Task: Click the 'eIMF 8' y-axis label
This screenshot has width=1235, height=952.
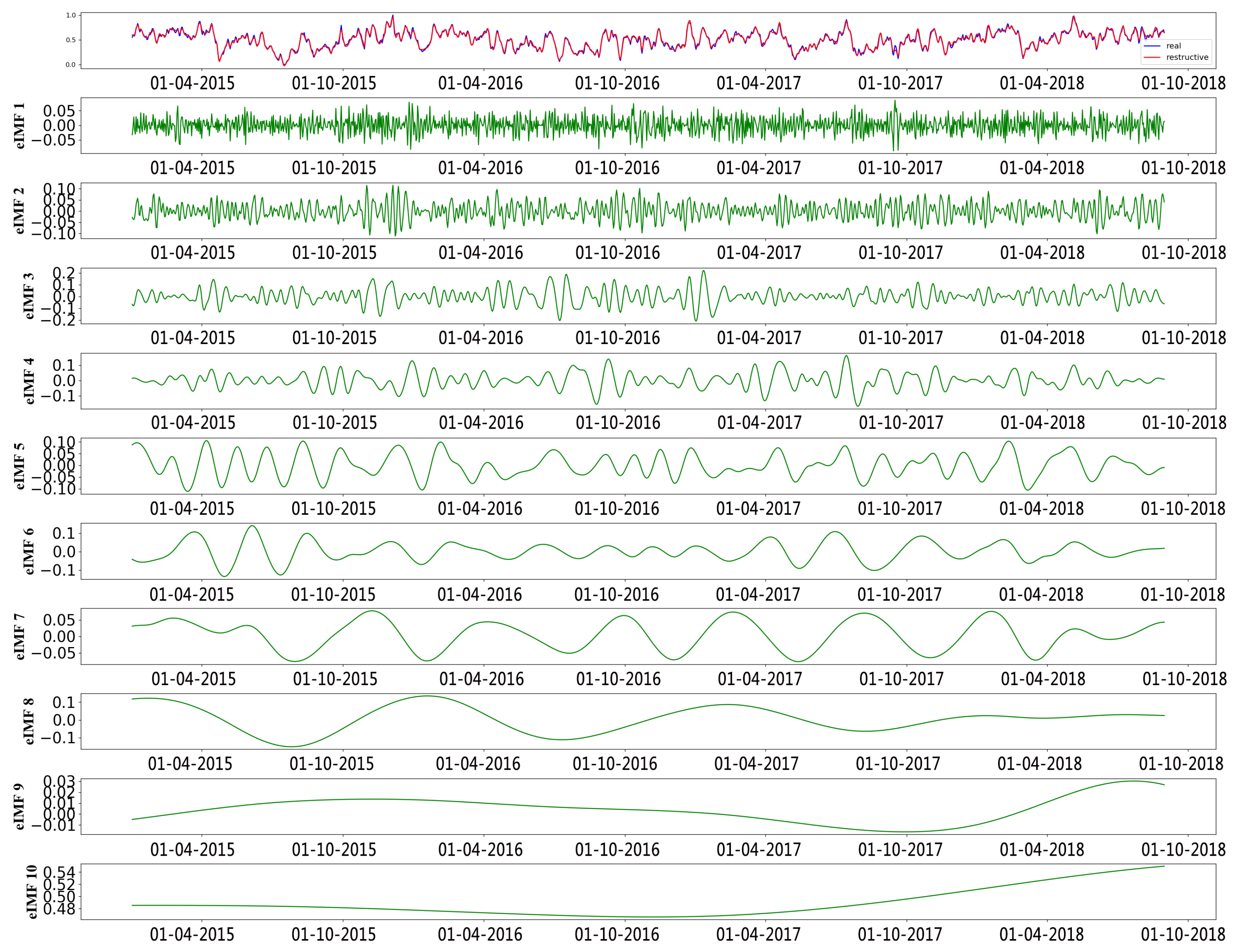Action: pos(29,721)
